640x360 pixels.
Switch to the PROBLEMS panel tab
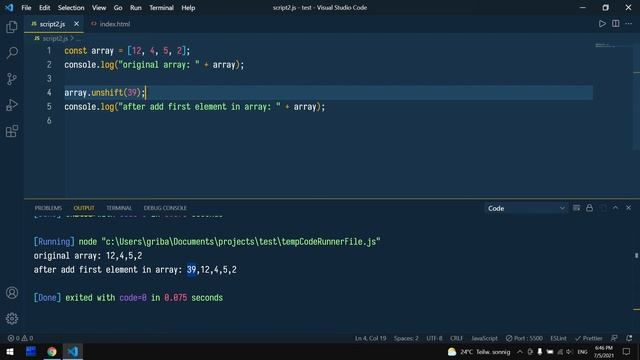(x=48, y=208)
